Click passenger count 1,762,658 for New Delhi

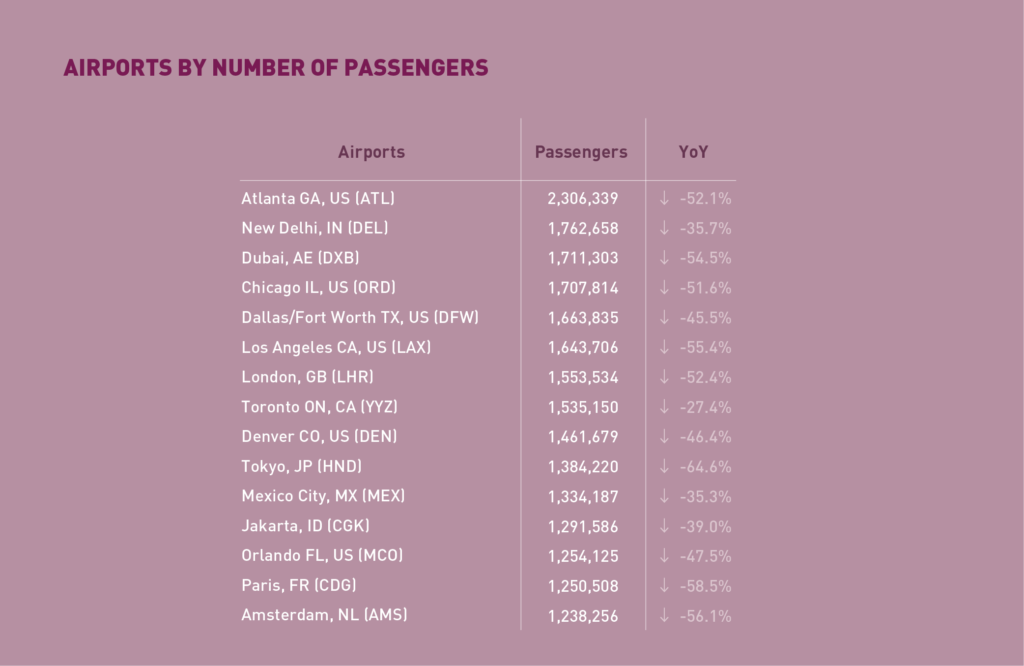[x=583, y=228]
